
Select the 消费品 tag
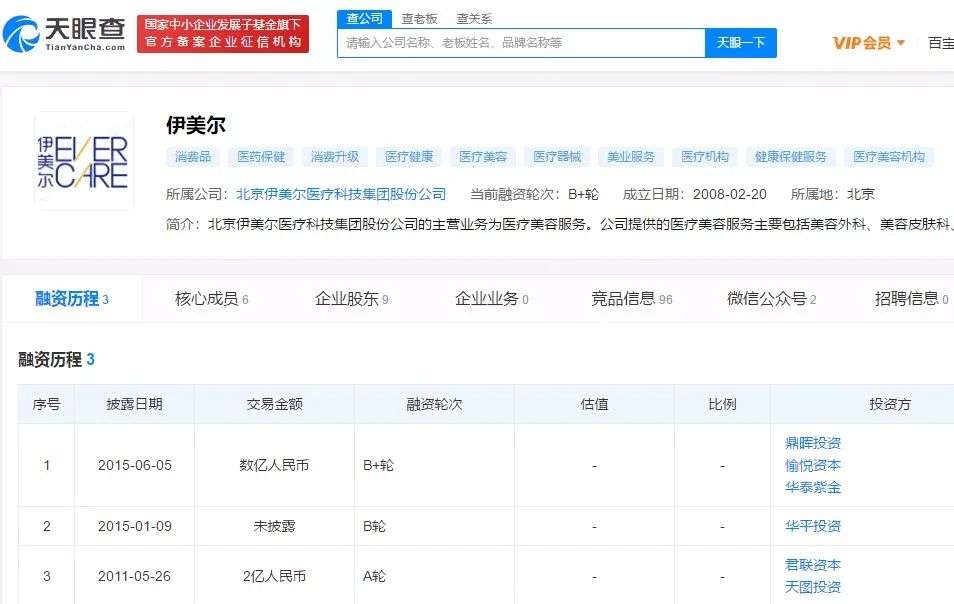pos(193,157)
